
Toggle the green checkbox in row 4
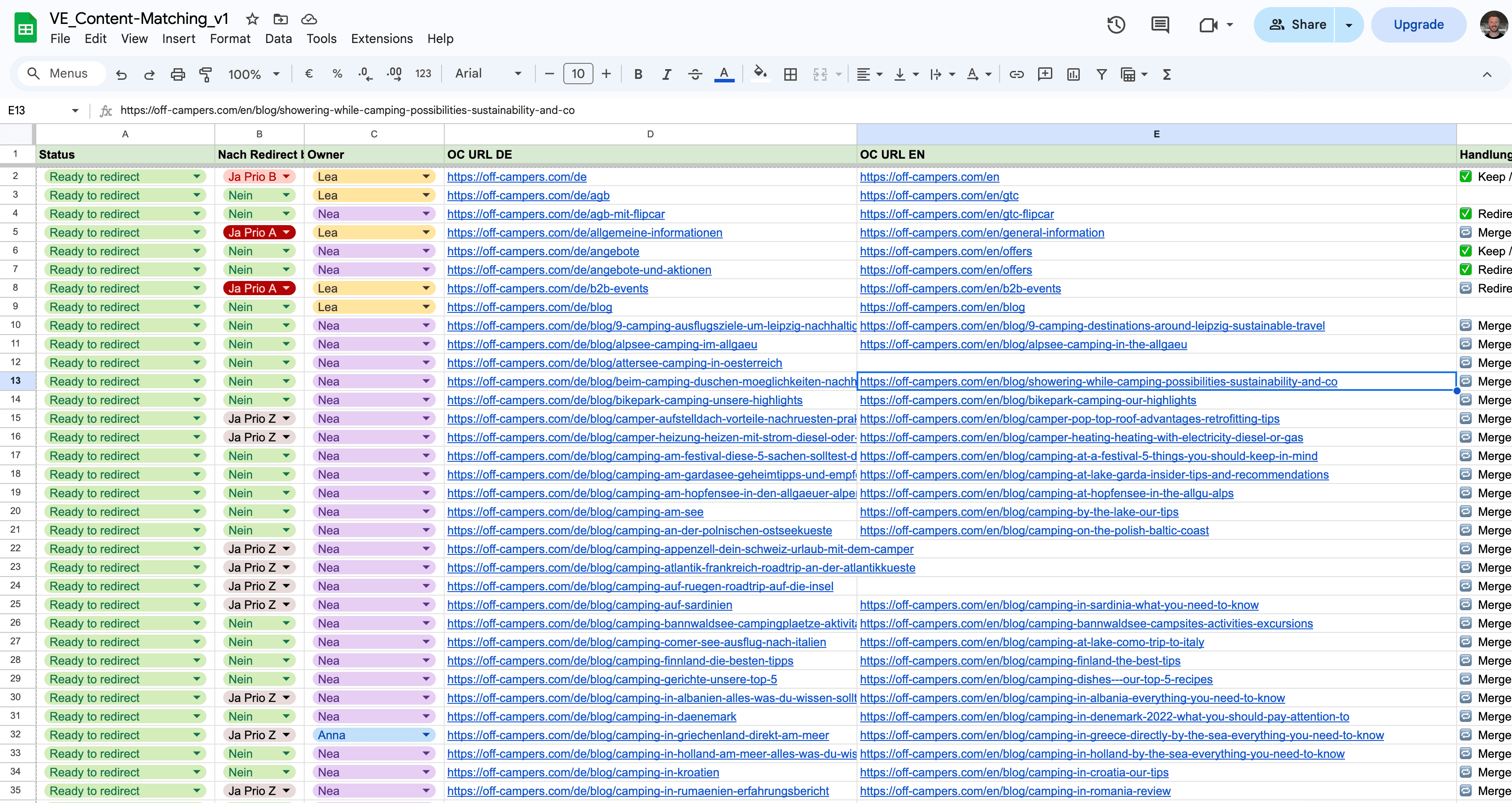coord(1465,214)
